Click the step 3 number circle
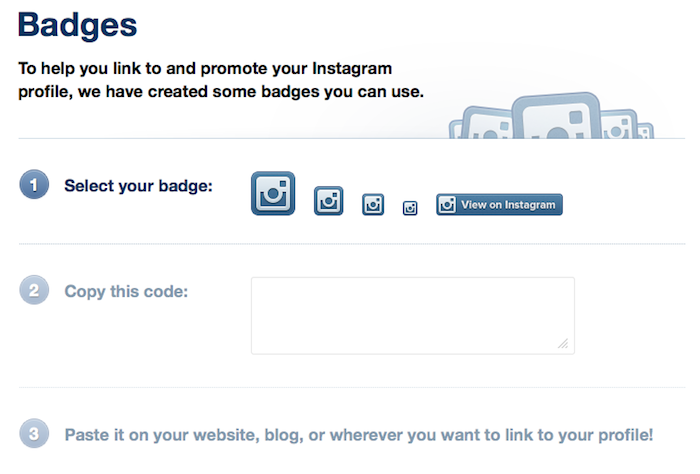 [33, 435]
